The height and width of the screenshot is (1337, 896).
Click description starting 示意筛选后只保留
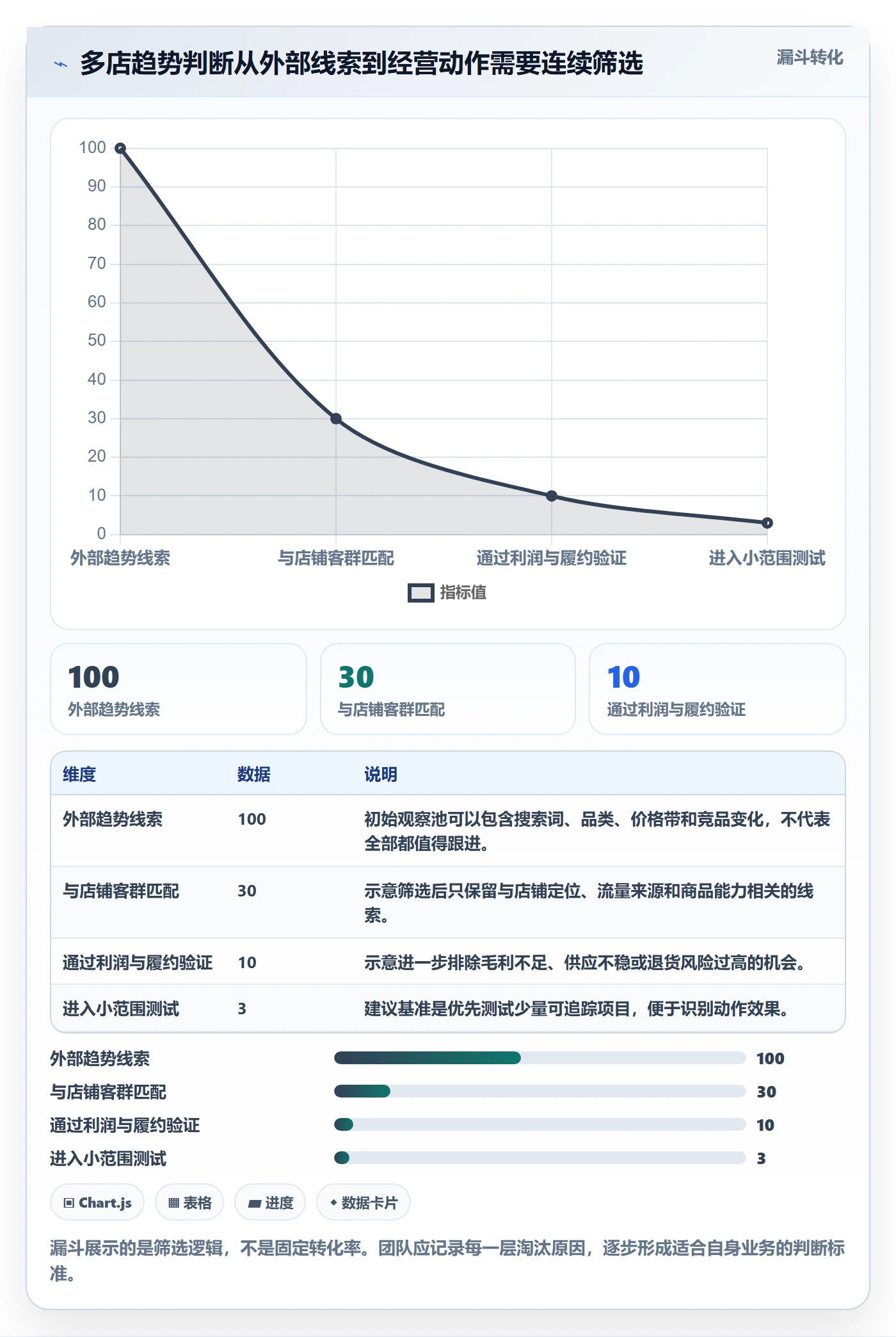click(x=589, y=903)
